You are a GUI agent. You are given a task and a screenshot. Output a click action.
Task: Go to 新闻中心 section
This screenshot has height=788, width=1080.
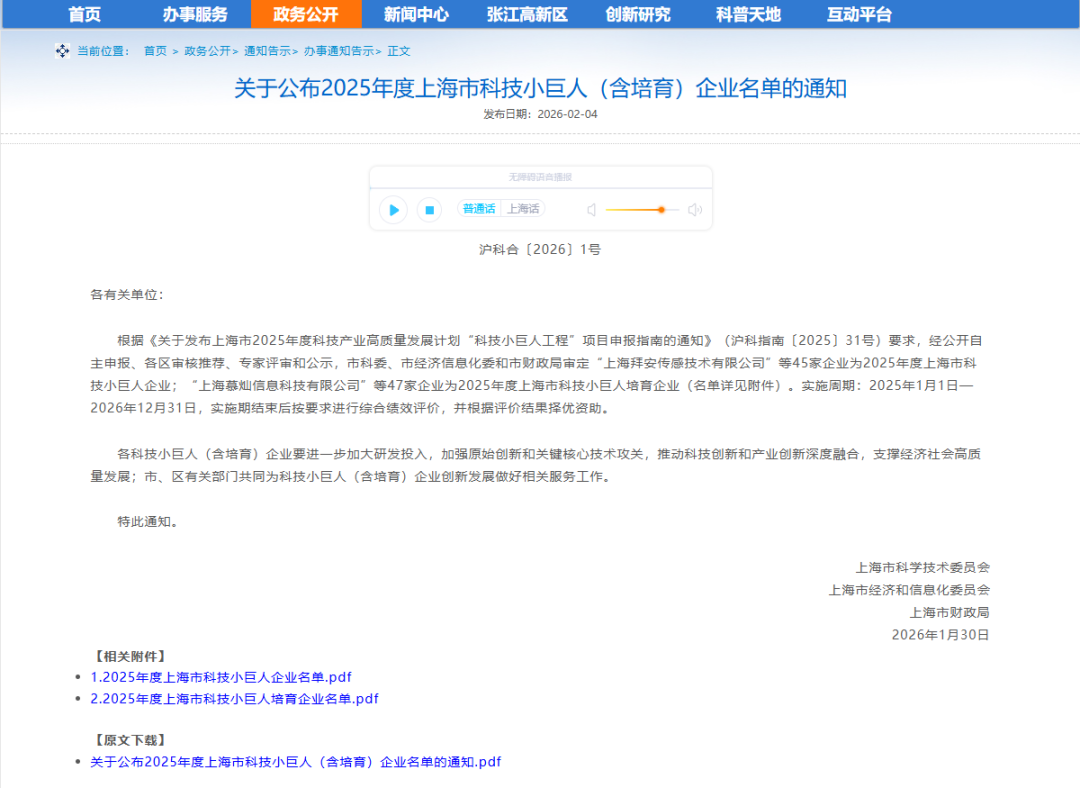(x=416, y=14)
